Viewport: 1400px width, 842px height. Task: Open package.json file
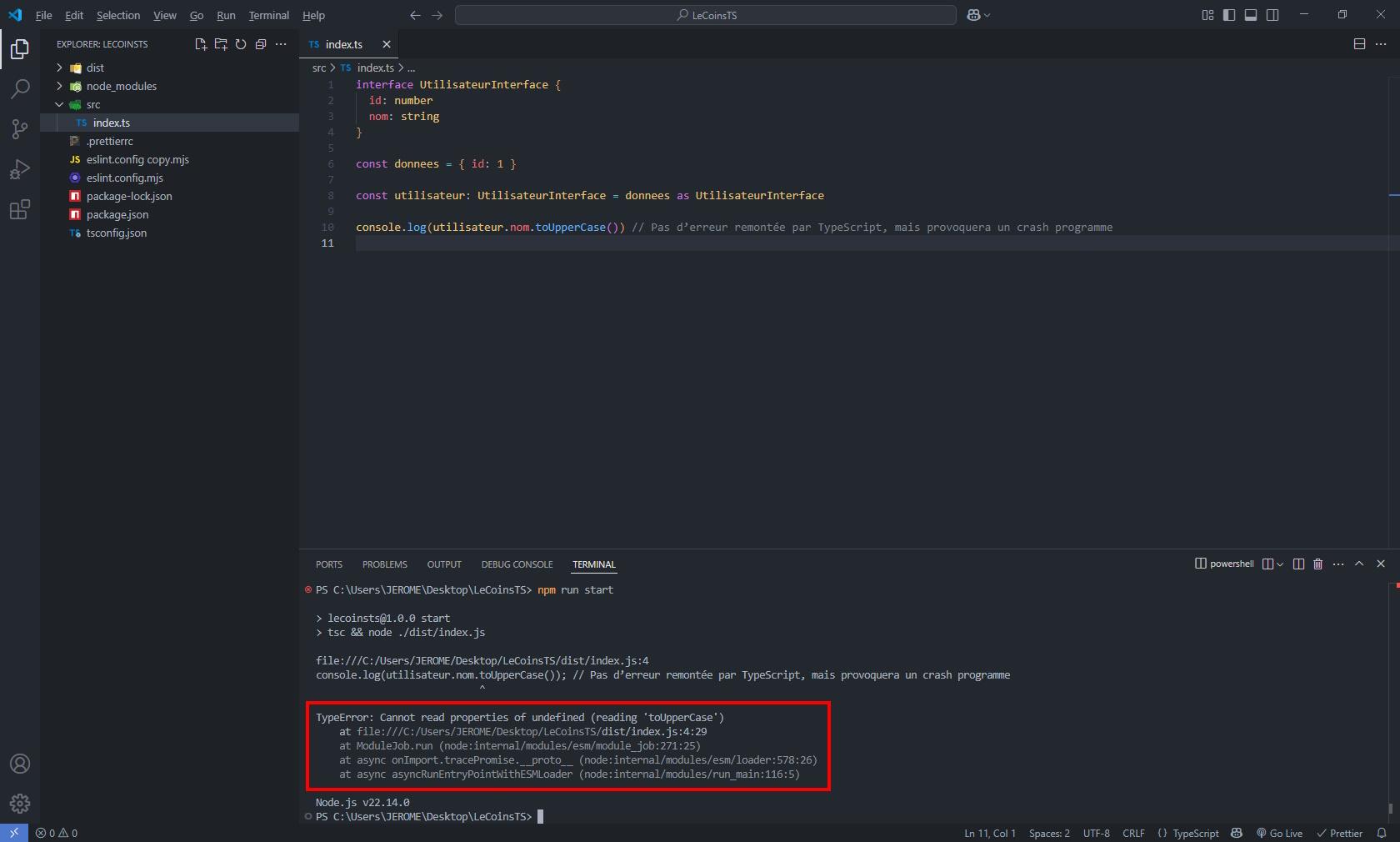pyautogui.click(x=169, y=214)
